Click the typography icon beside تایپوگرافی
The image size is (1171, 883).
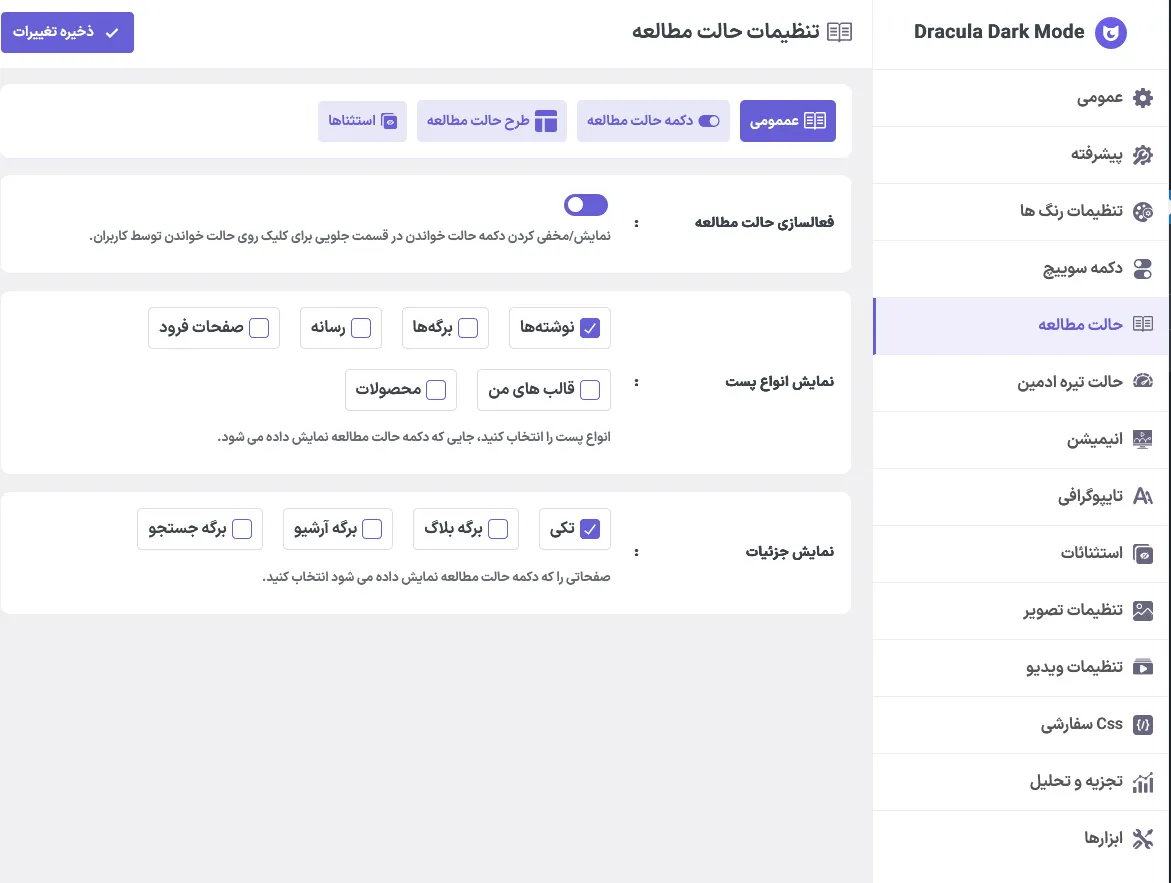(x=1143, y=496)
